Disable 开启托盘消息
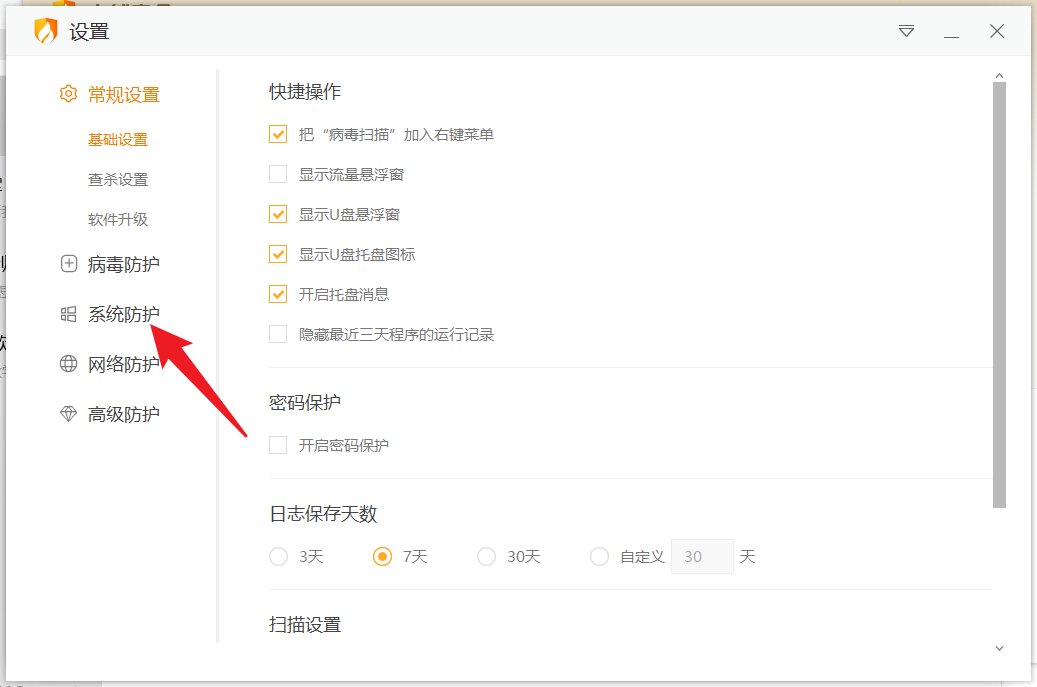 pos(277,294)
